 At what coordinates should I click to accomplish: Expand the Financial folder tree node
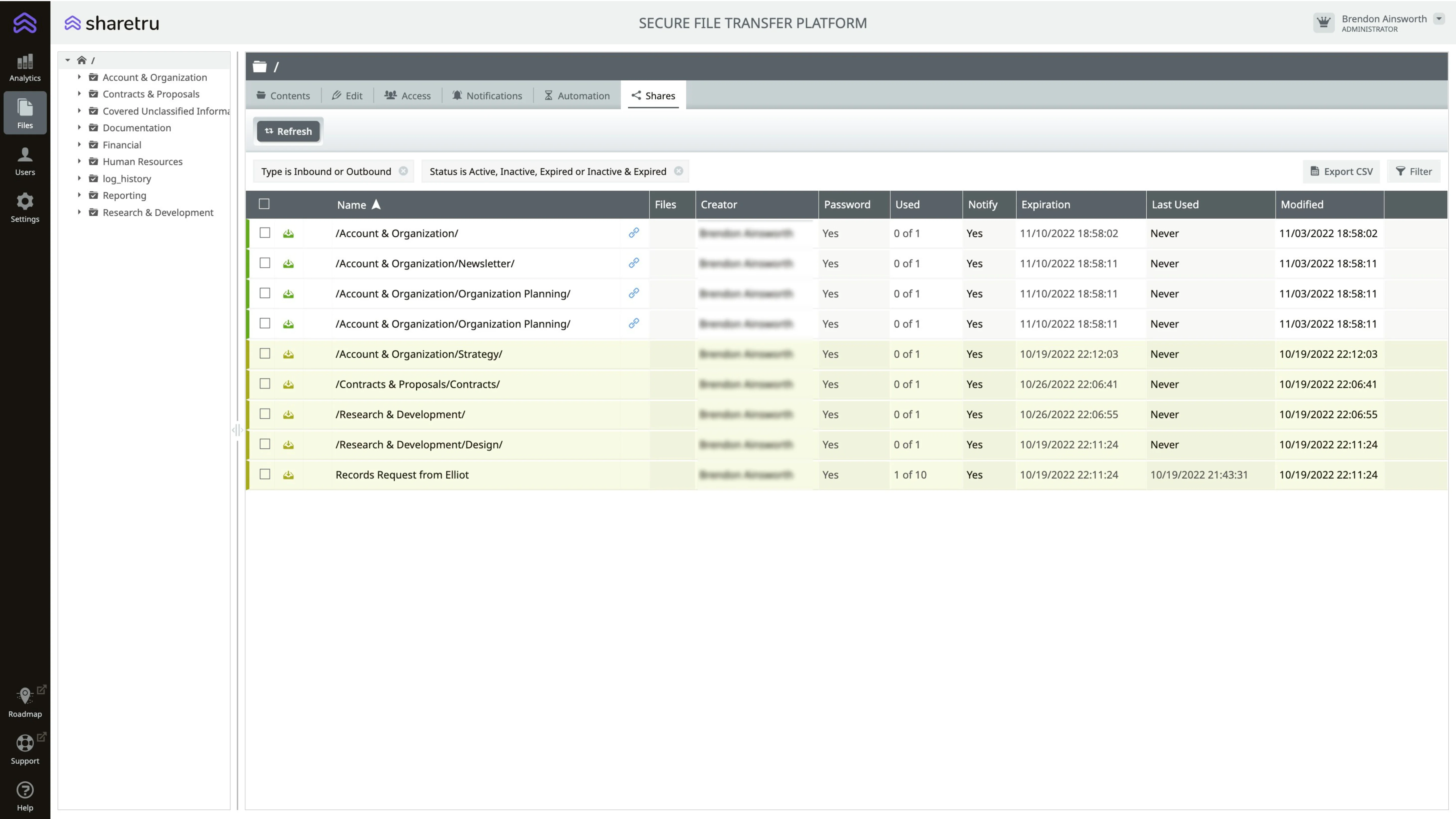pos(79,145)
